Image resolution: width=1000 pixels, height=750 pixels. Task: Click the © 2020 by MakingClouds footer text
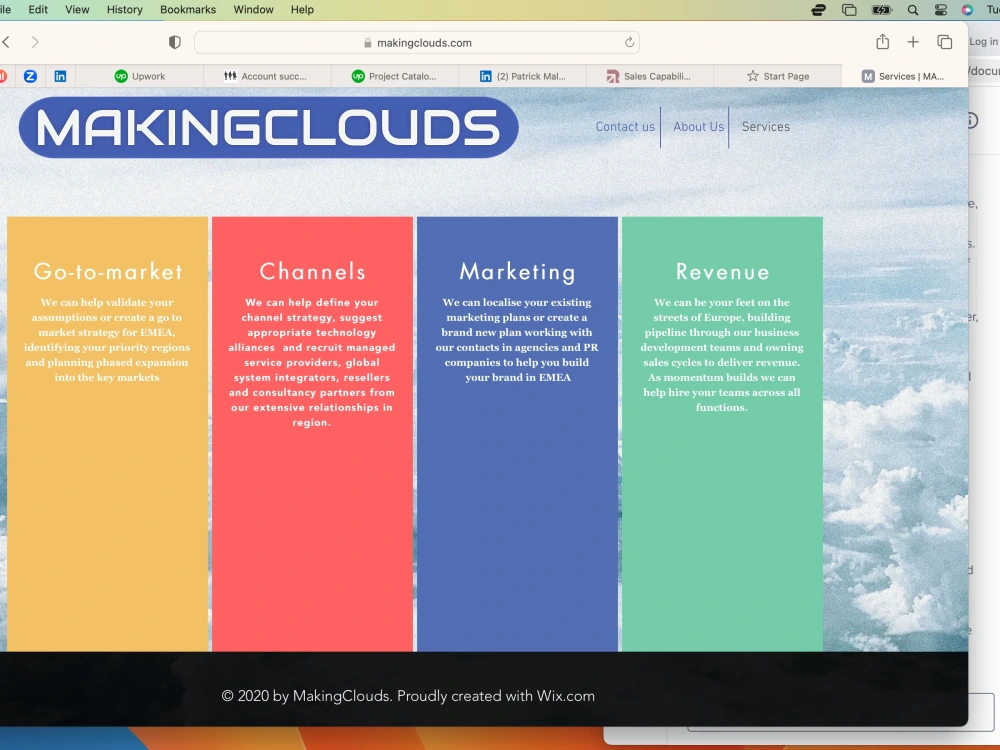point(408,696)
